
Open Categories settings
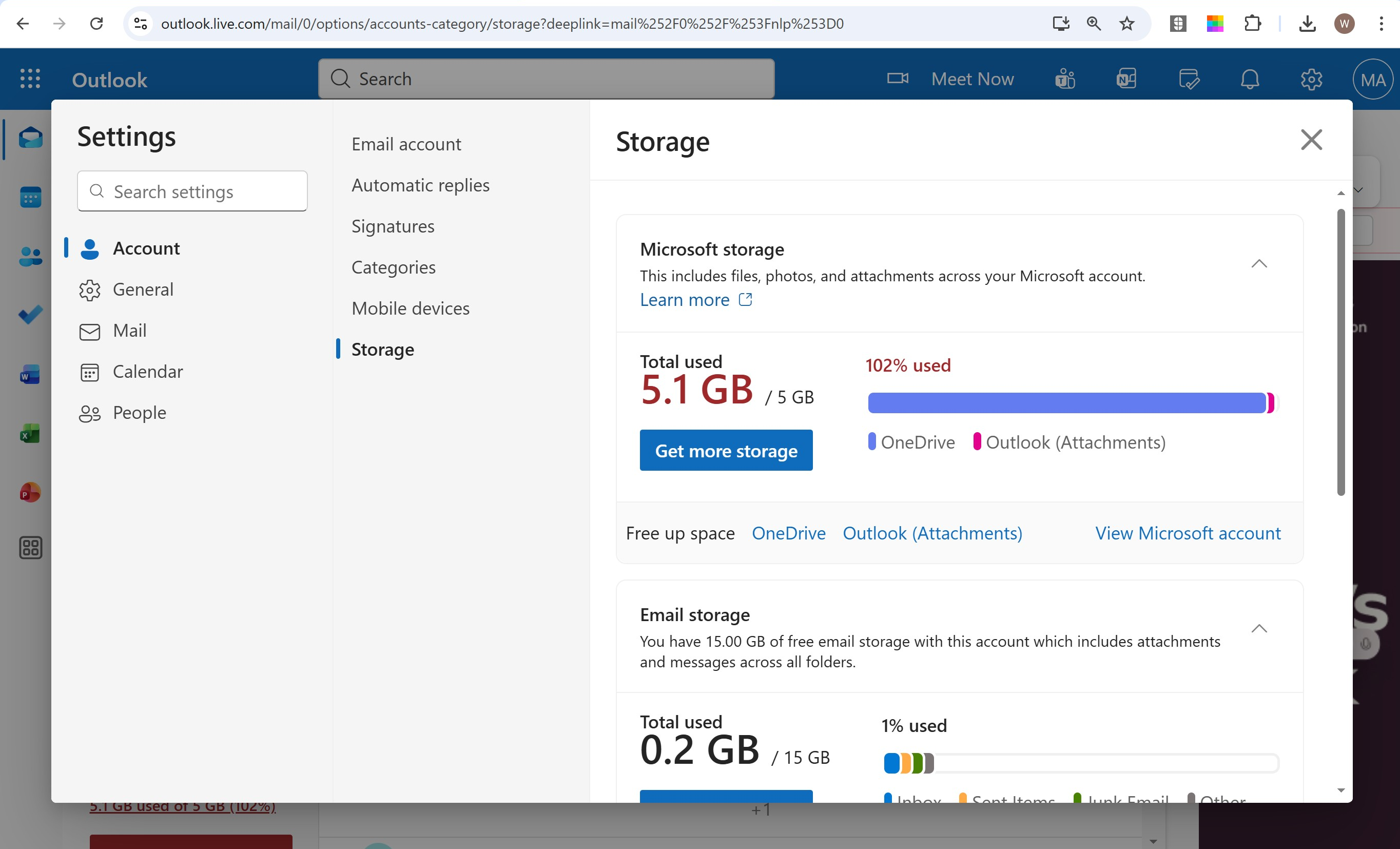pos(393,266)
